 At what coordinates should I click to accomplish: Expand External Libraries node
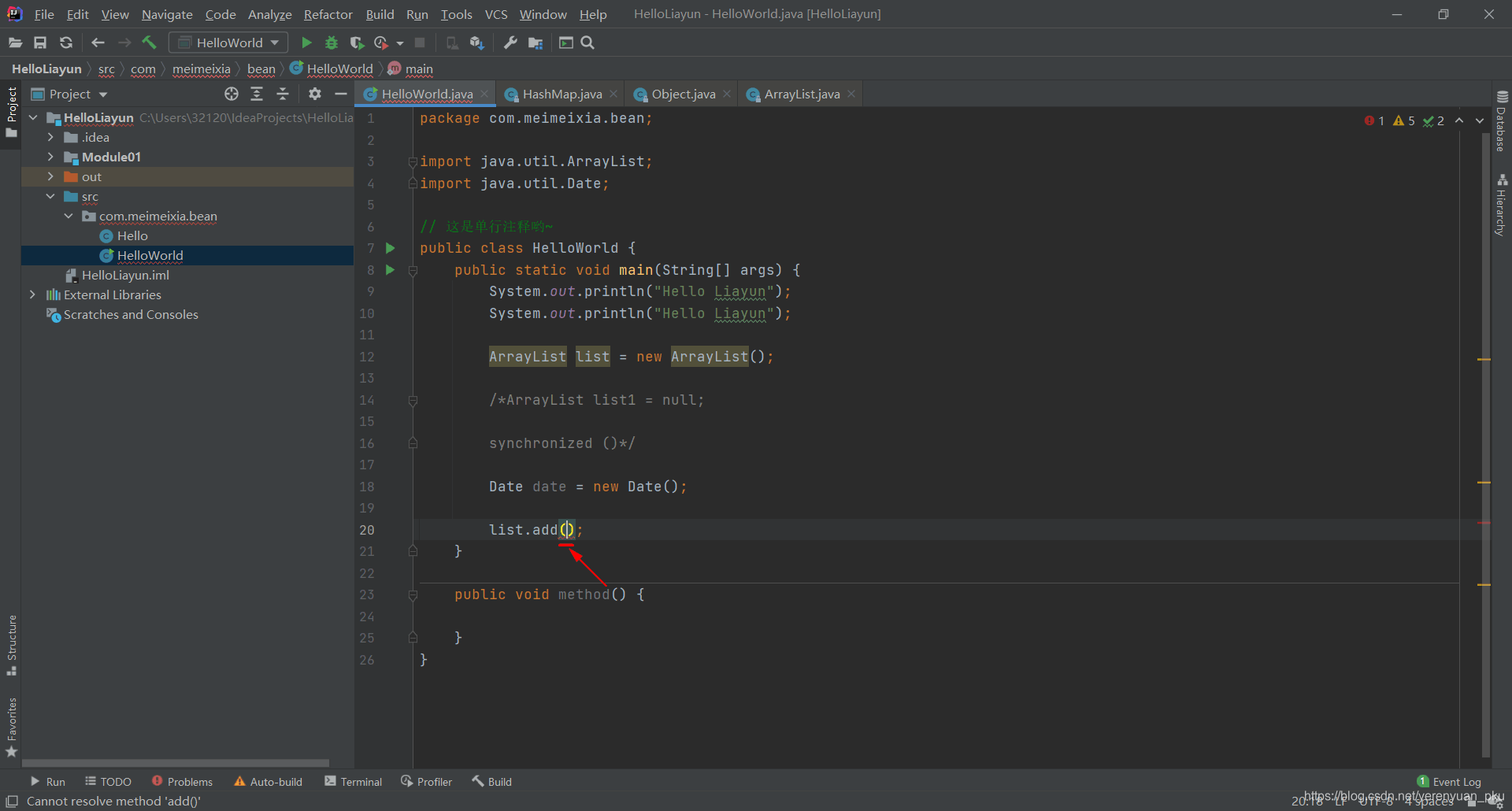click(32, 294)
